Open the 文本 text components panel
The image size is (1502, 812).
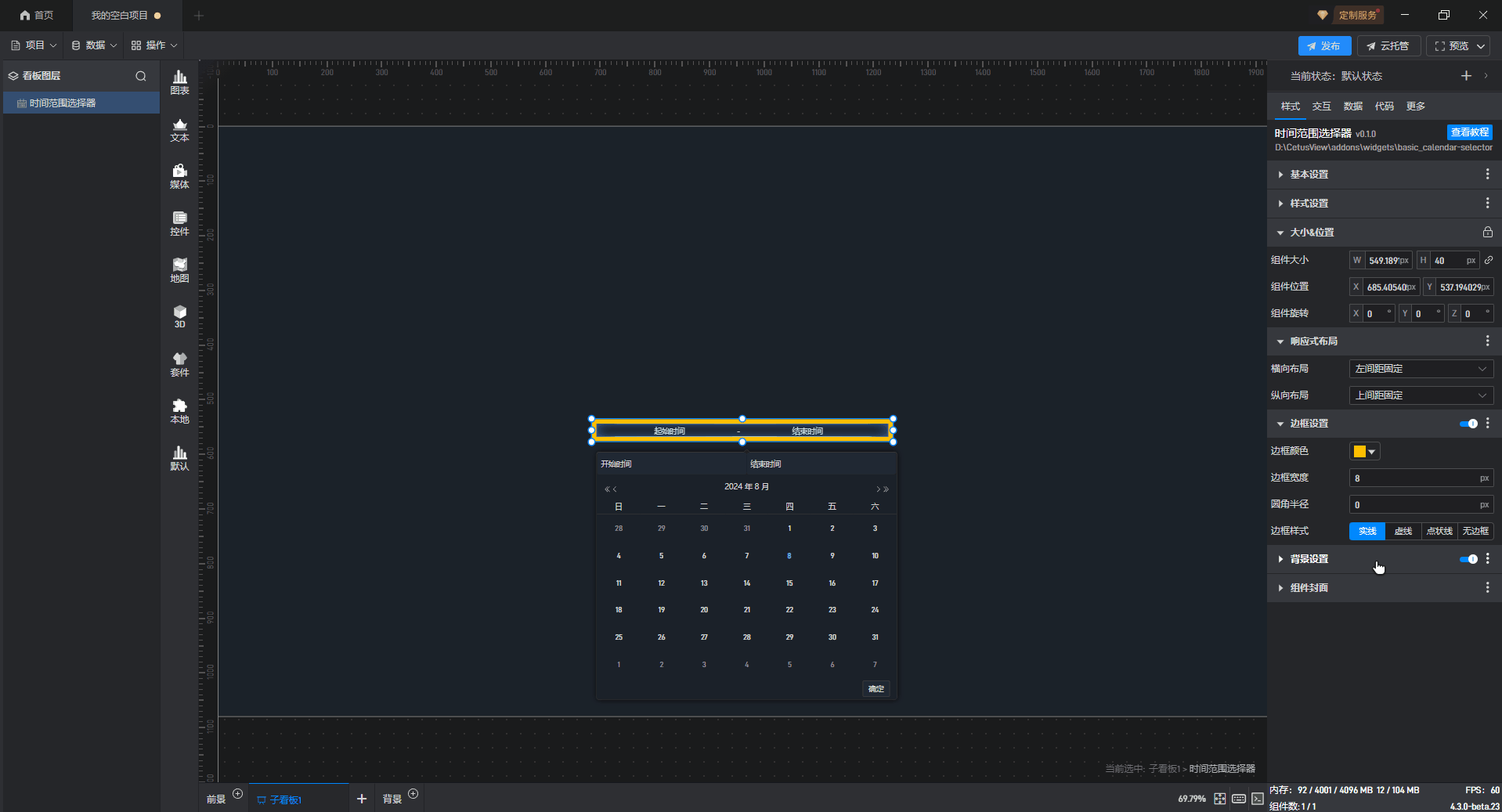pyautogui.click(x=179, y=129)
